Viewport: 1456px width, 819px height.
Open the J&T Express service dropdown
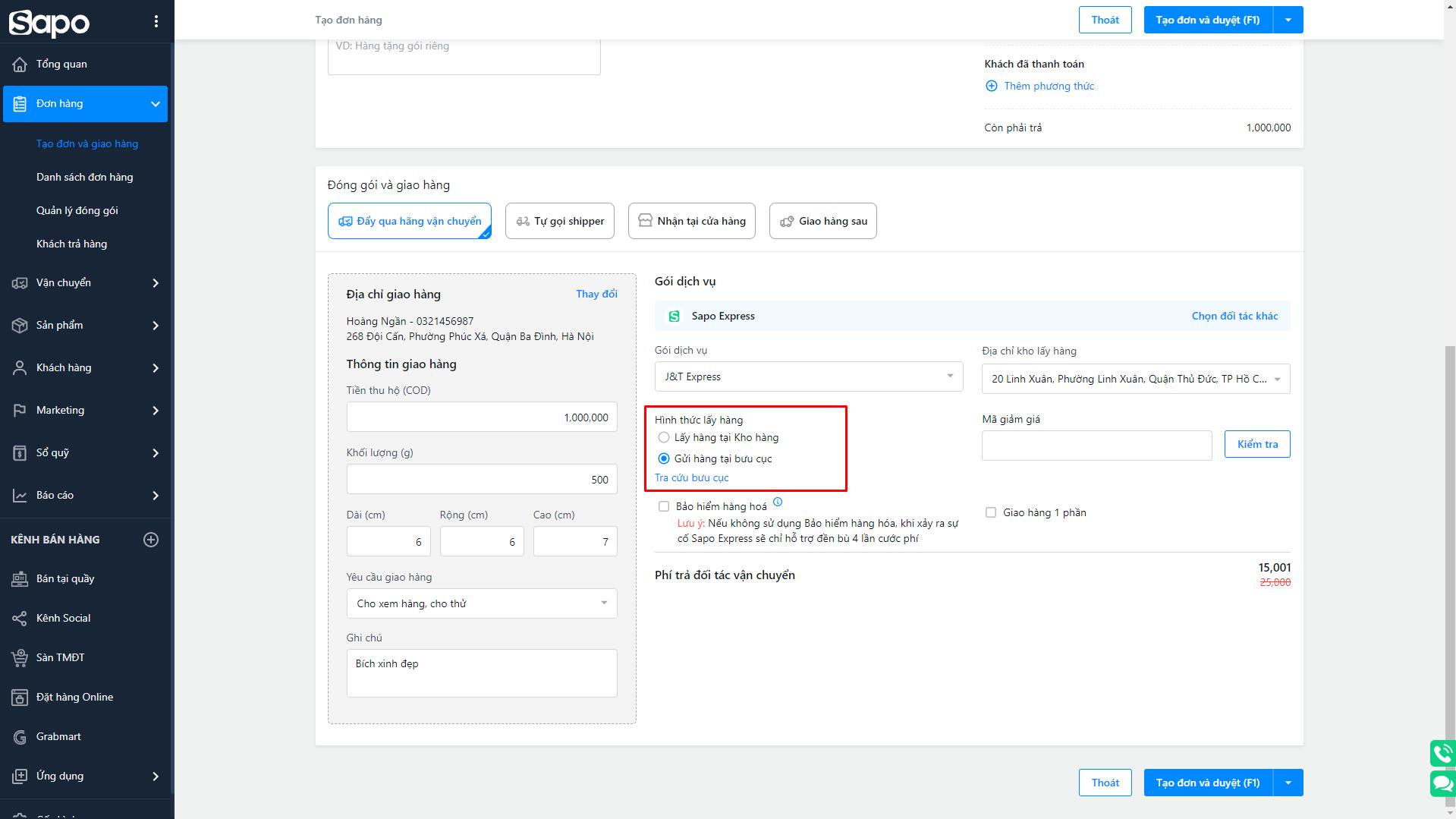pos(809,376)
